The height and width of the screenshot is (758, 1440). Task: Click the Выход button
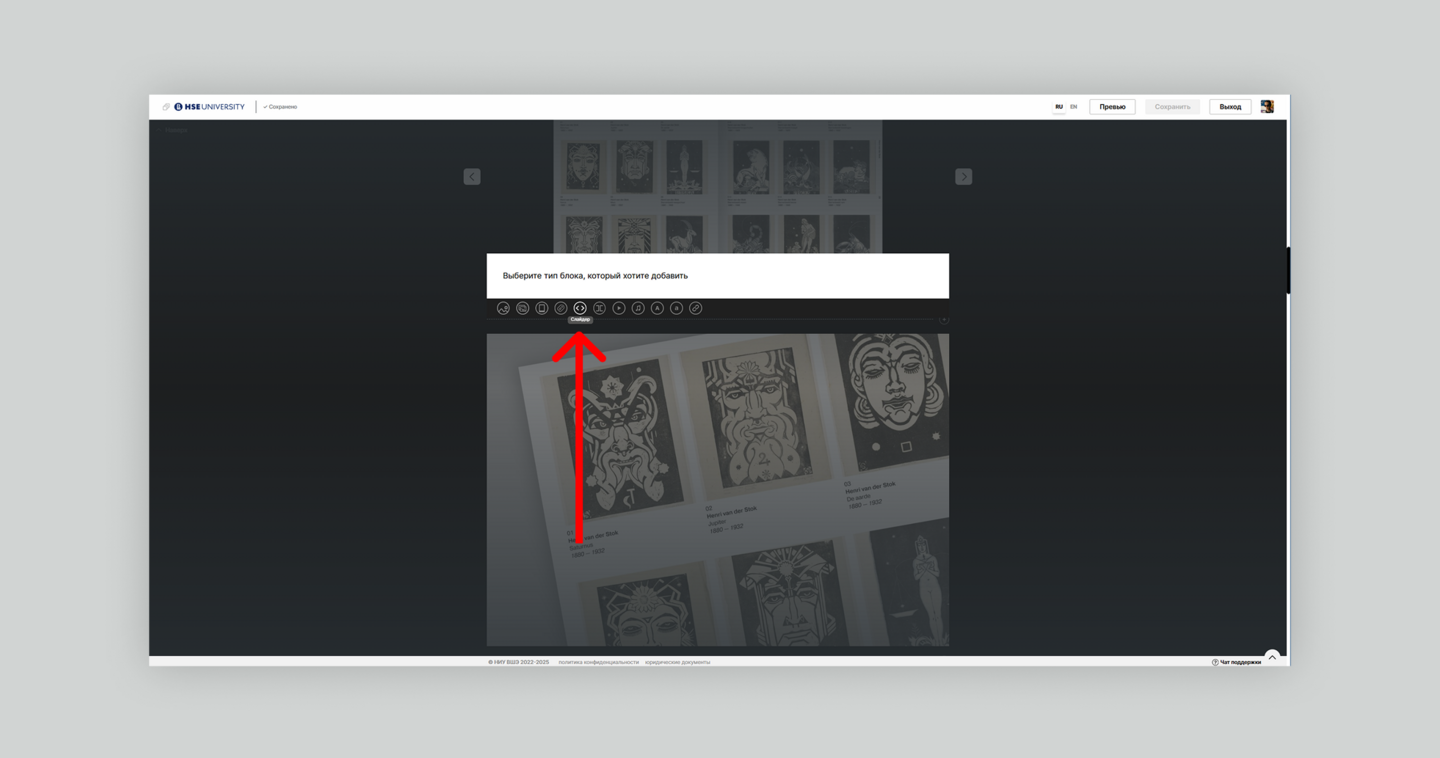coord(1230,107)
